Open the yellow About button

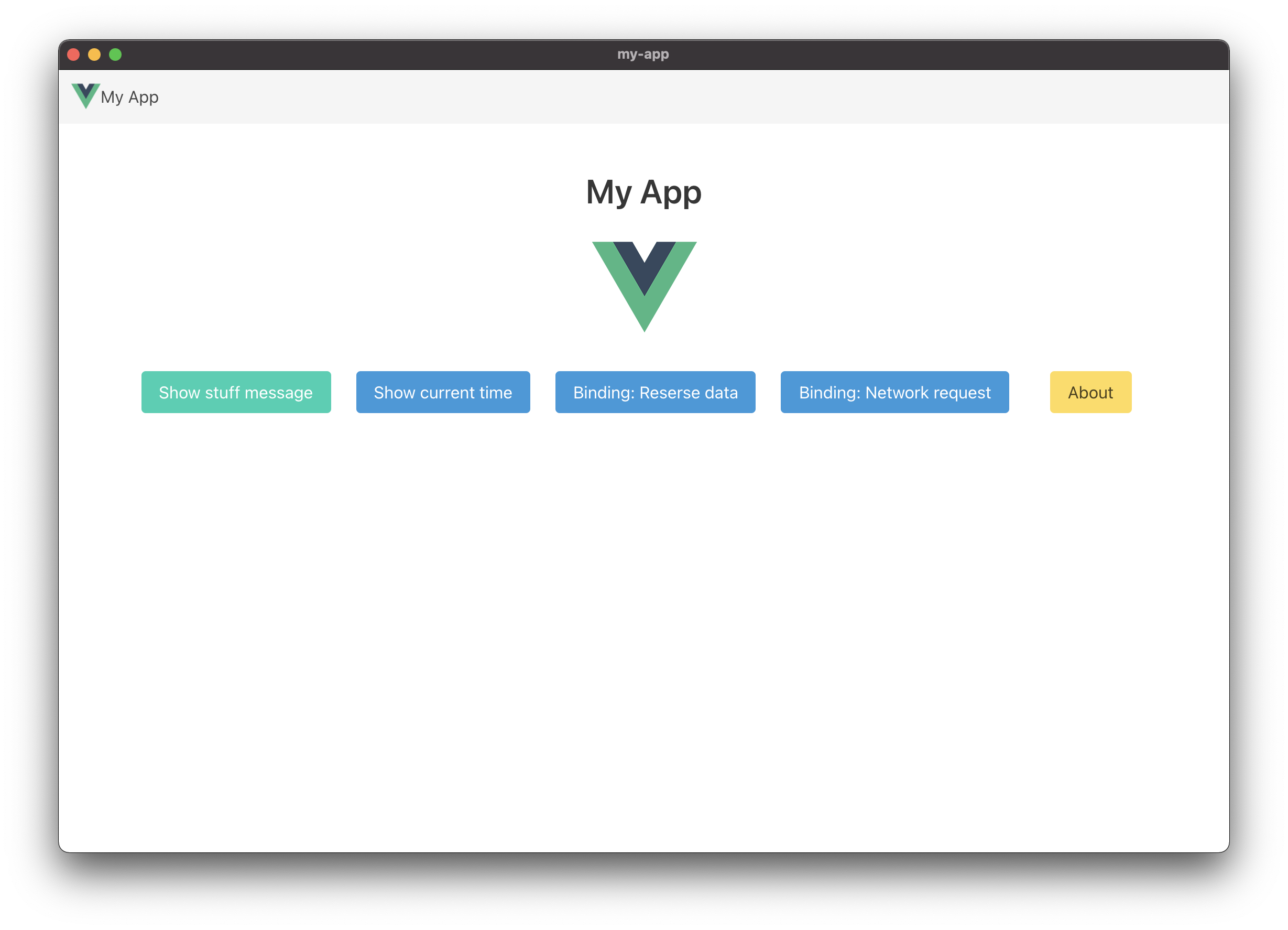tap(1090, 392)
